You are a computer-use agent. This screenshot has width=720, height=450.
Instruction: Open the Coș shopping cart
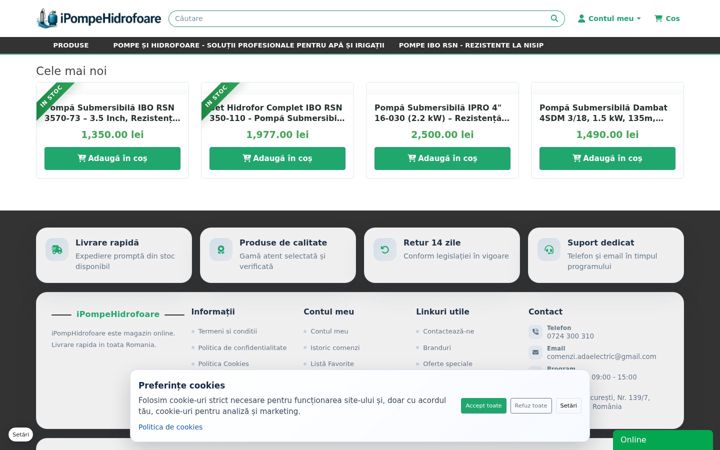667,18
